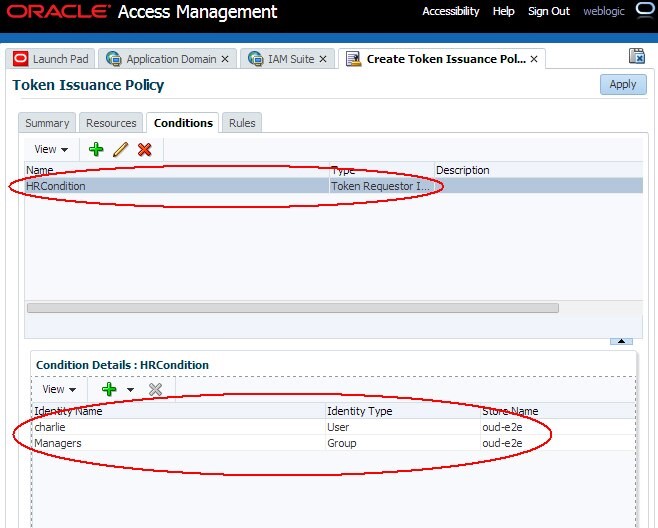Expand the add identity dropdown arrow
The width and height of the screenshot is (658, 528).
131,389
